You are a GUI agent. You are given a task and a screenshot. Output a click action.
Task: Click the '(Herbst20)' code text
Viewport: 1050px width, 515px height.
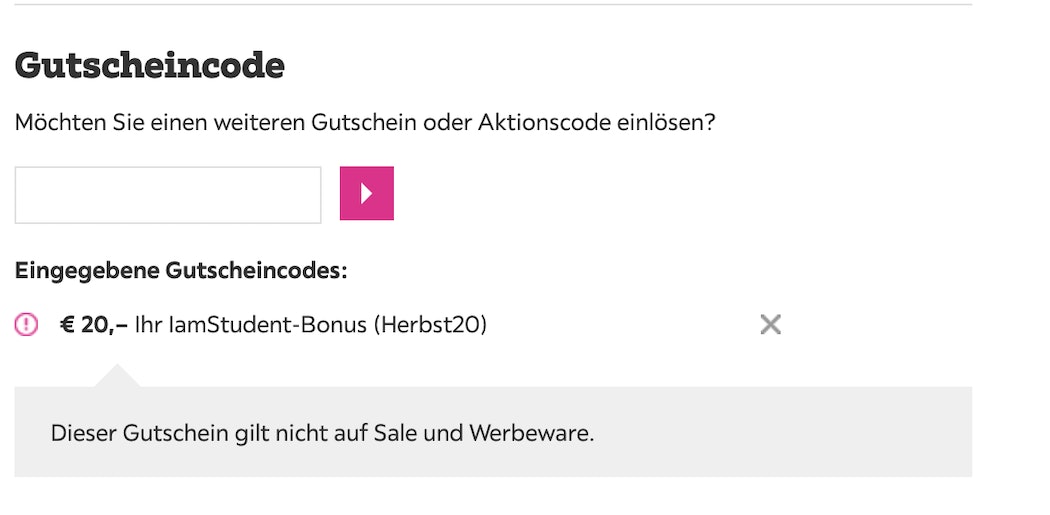[x=430, y=325]
